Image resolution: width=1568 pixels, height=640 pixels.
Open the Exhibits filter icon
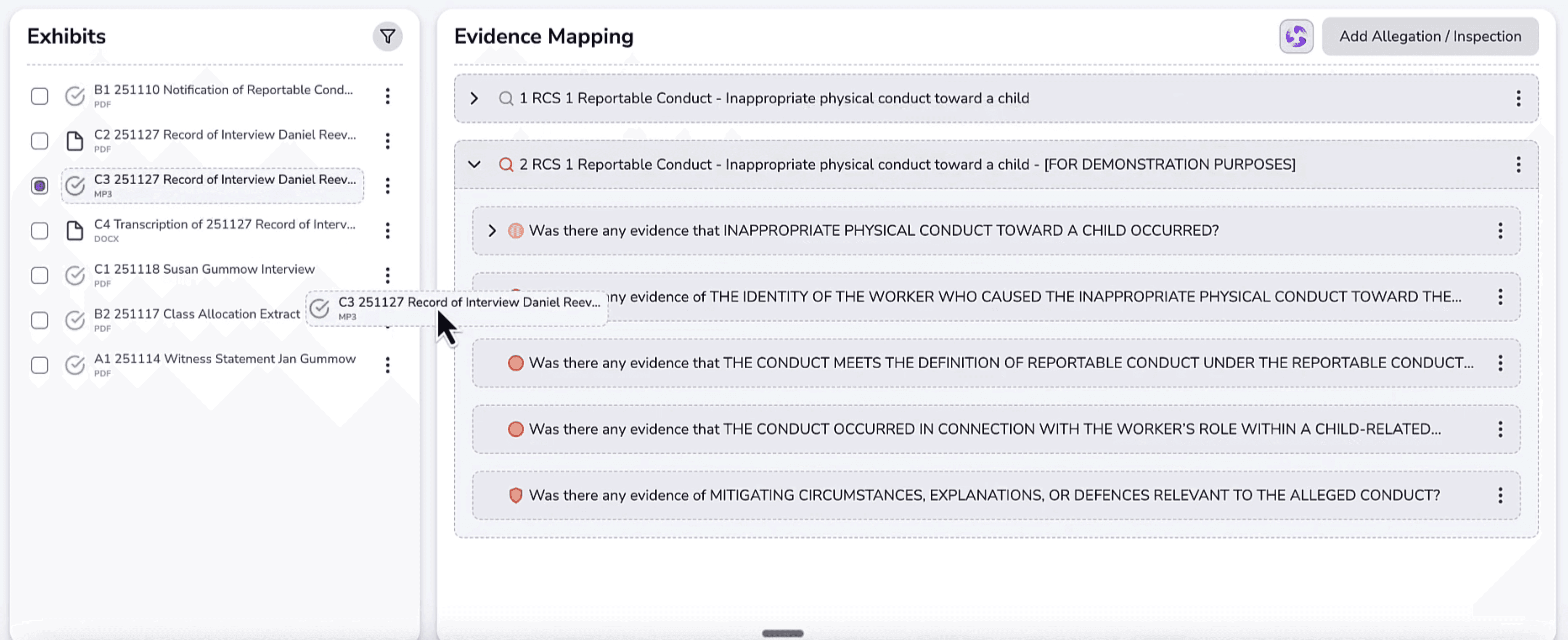pos(387,37)
